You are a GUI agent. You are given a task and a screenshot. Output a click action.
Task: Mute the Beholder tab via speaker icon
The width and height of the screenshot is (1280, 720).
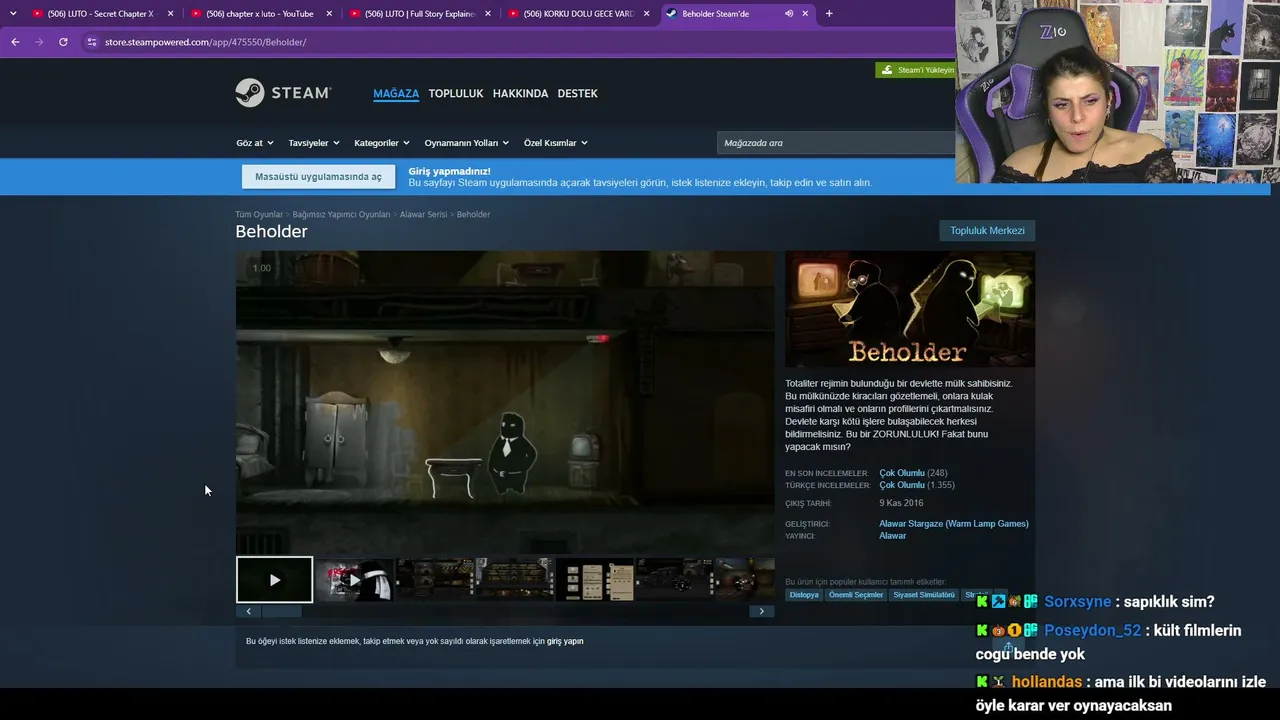pyautogui.click(x=789, y=14)
